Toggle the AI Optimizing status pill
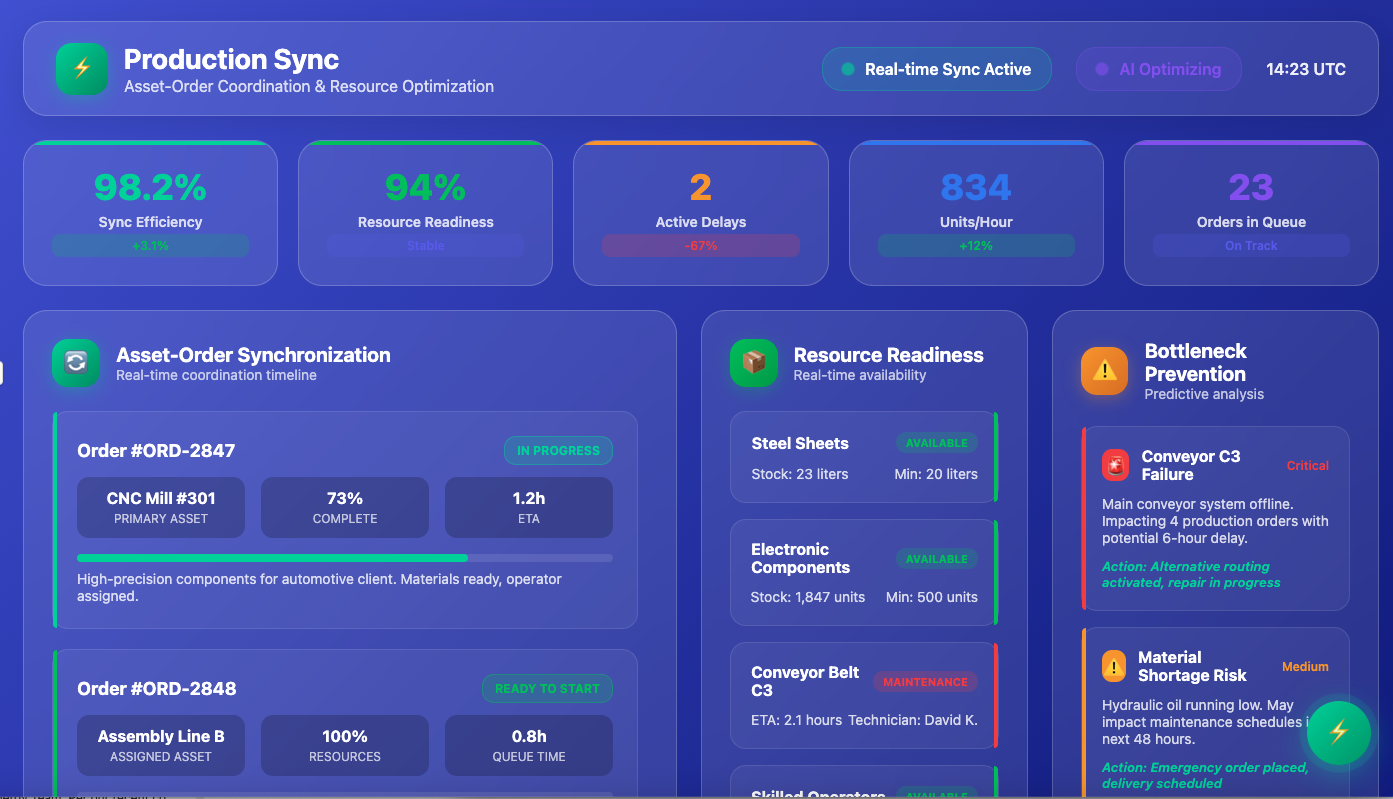 pos(1158,70)
